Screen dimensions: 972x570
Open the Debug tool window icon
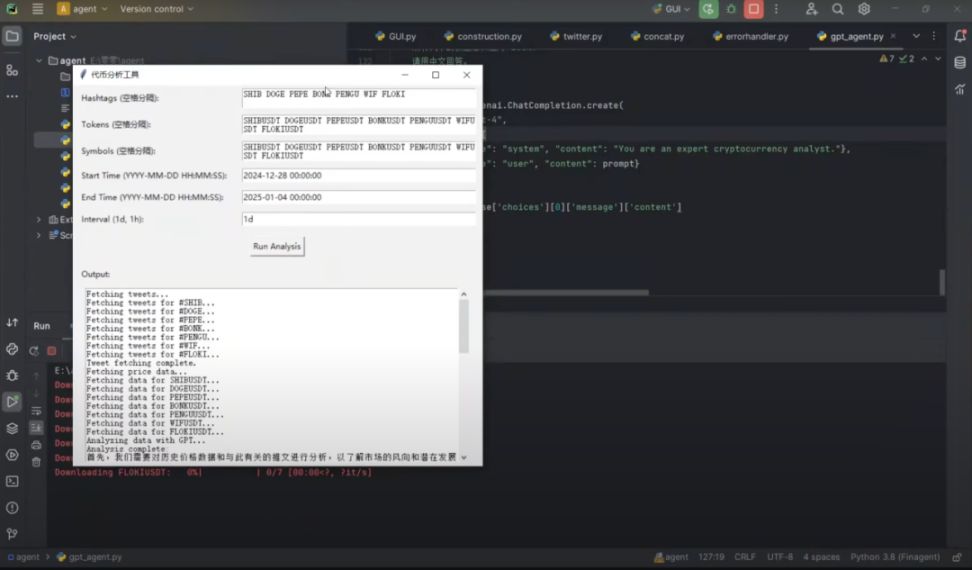click(x=12, y=375)
